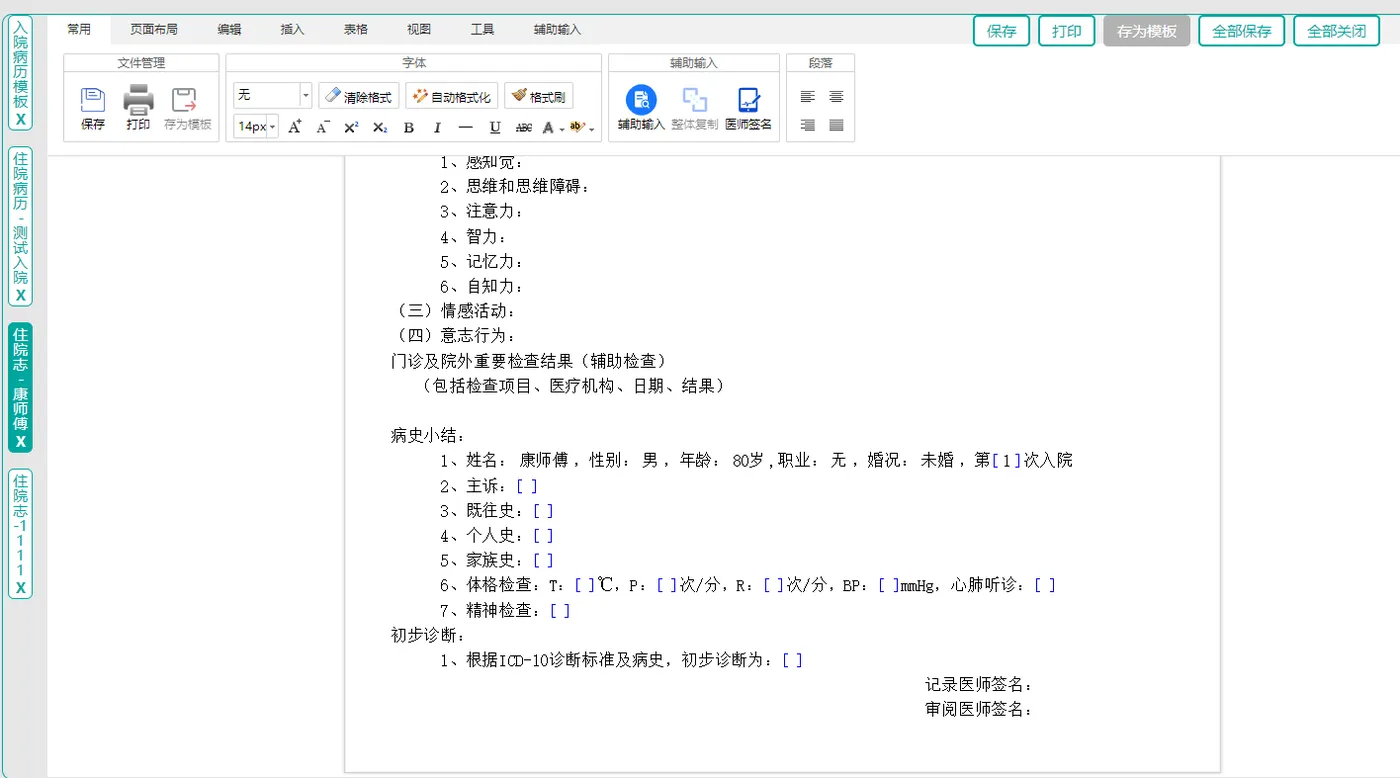Open the 编辑 ribbon tab
Screen dimensions: 1400x778
point(229,30)
